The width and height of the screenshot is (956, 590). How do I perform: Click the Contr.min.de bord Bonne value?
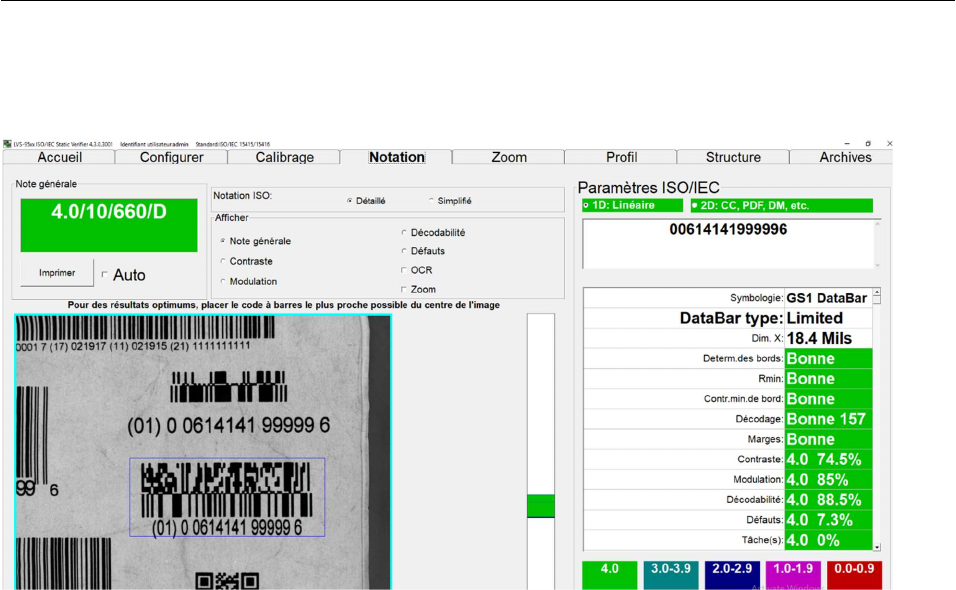pyautogui.click(x=828, y=399)
